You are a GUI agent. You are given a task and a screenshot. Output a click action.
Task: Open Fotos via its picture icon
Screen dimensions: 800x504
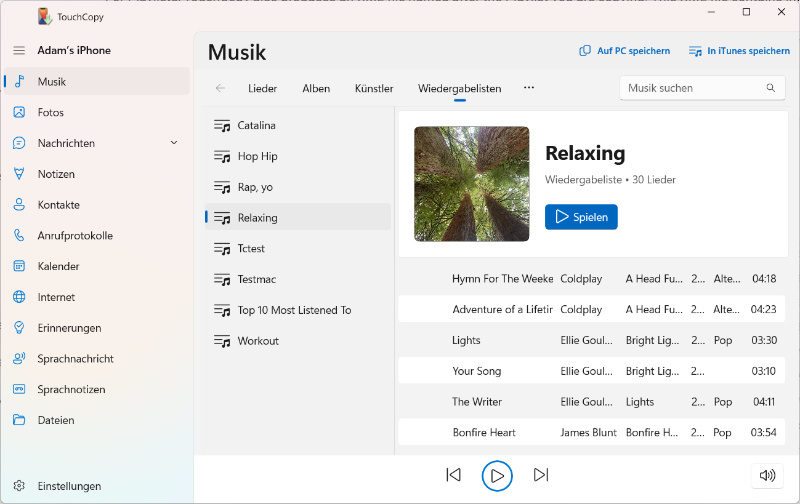pyautogui.click(x=19, y=112)
